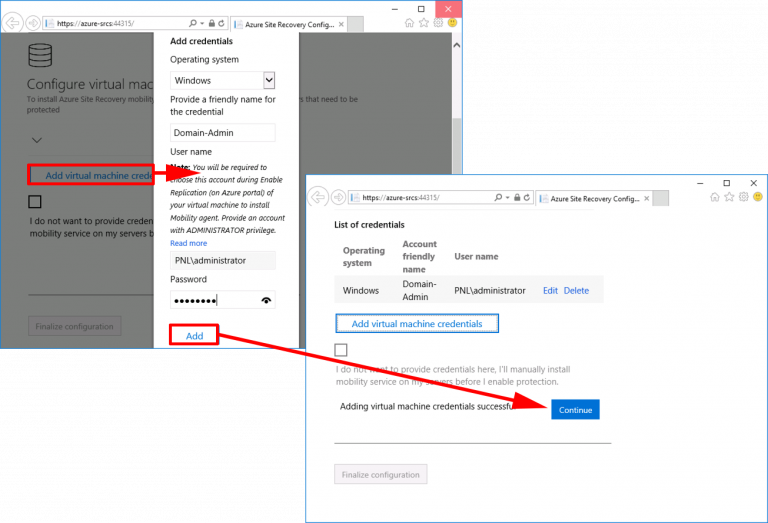768x523 pixels.
Task: Click lock security icon in back window address bar
Action: (212, 23)
